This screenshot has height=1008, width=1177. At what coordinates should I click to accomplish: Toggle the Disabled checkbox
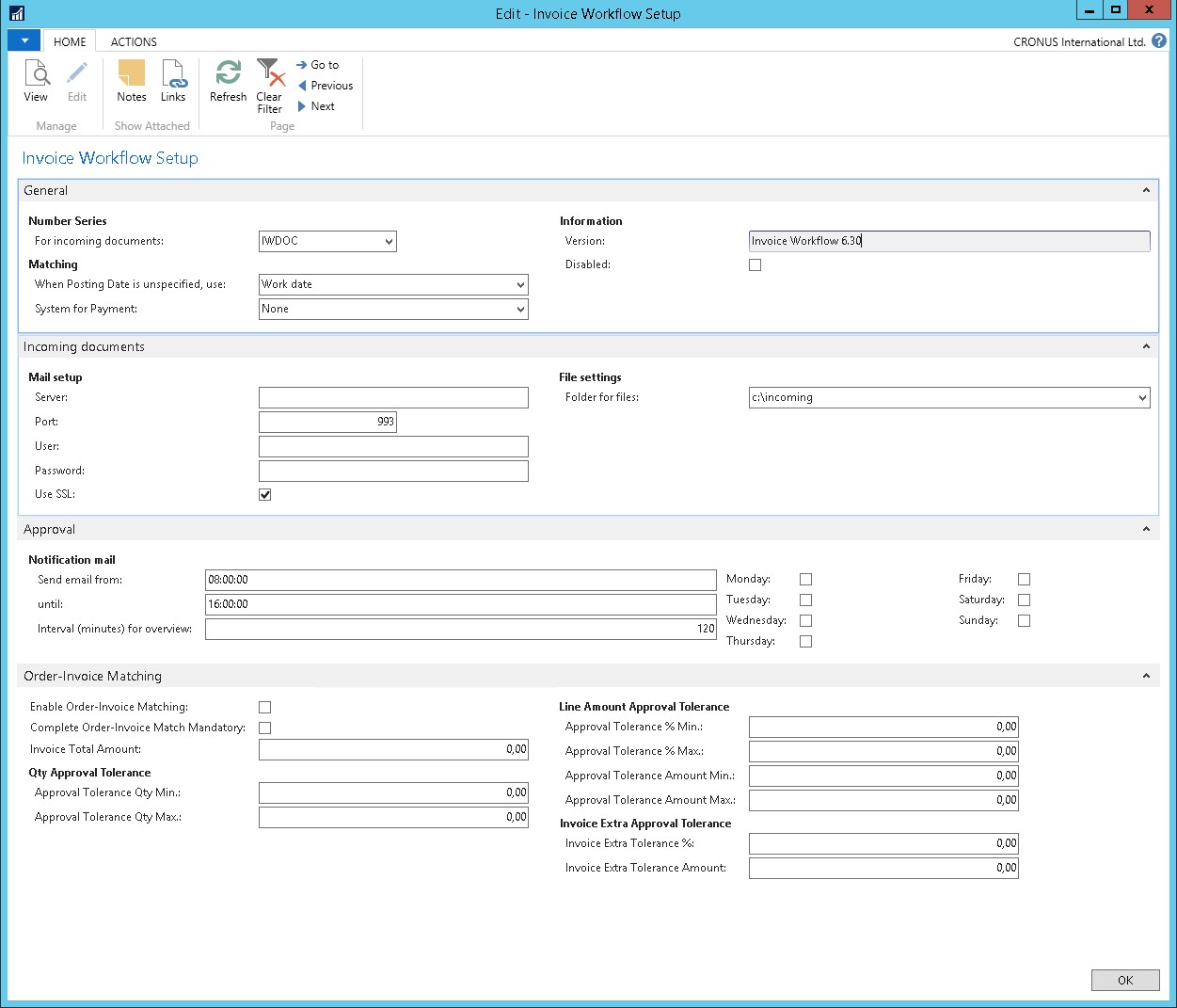tap(755, 265)
